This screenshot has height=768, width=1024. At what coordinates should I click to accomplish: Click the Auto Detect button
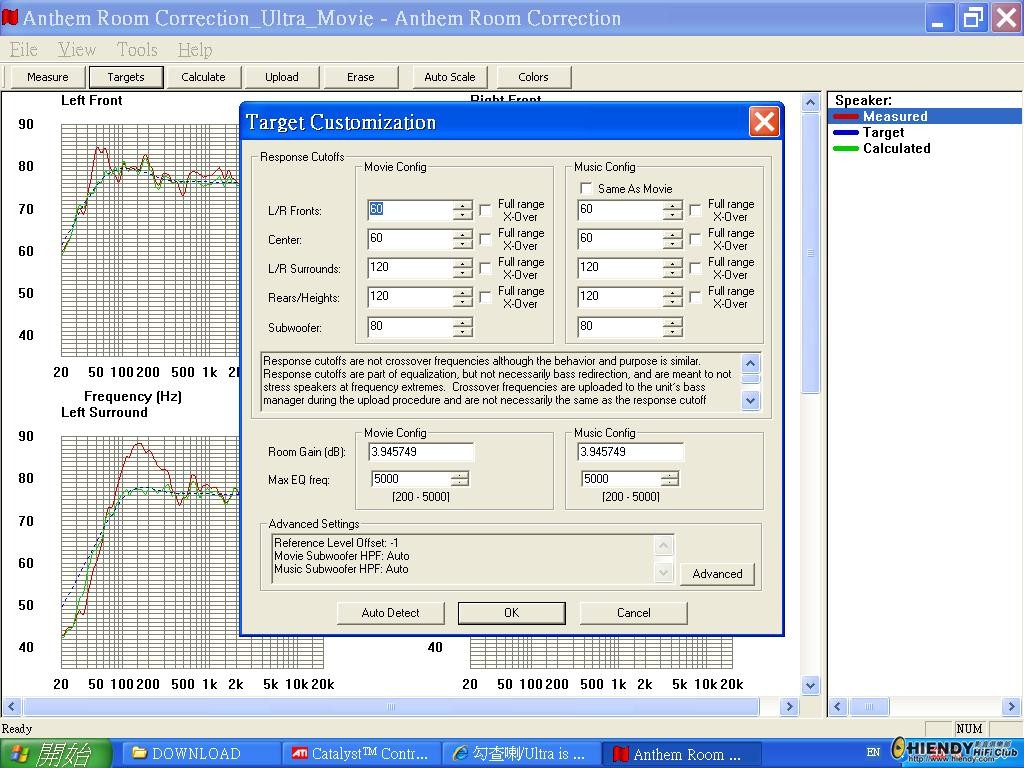click(x=391, y=613)
